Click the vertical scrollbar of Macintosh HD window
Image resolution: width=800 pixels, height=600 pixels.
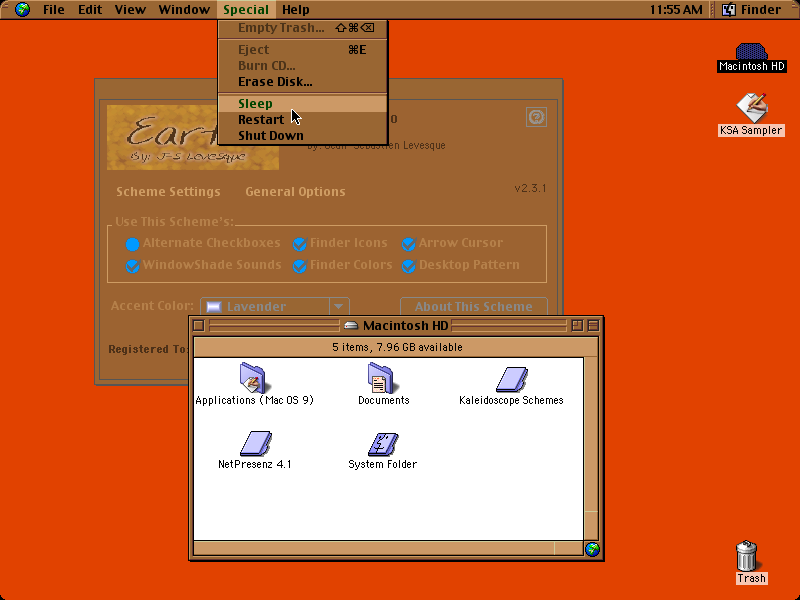click(591, 449)
